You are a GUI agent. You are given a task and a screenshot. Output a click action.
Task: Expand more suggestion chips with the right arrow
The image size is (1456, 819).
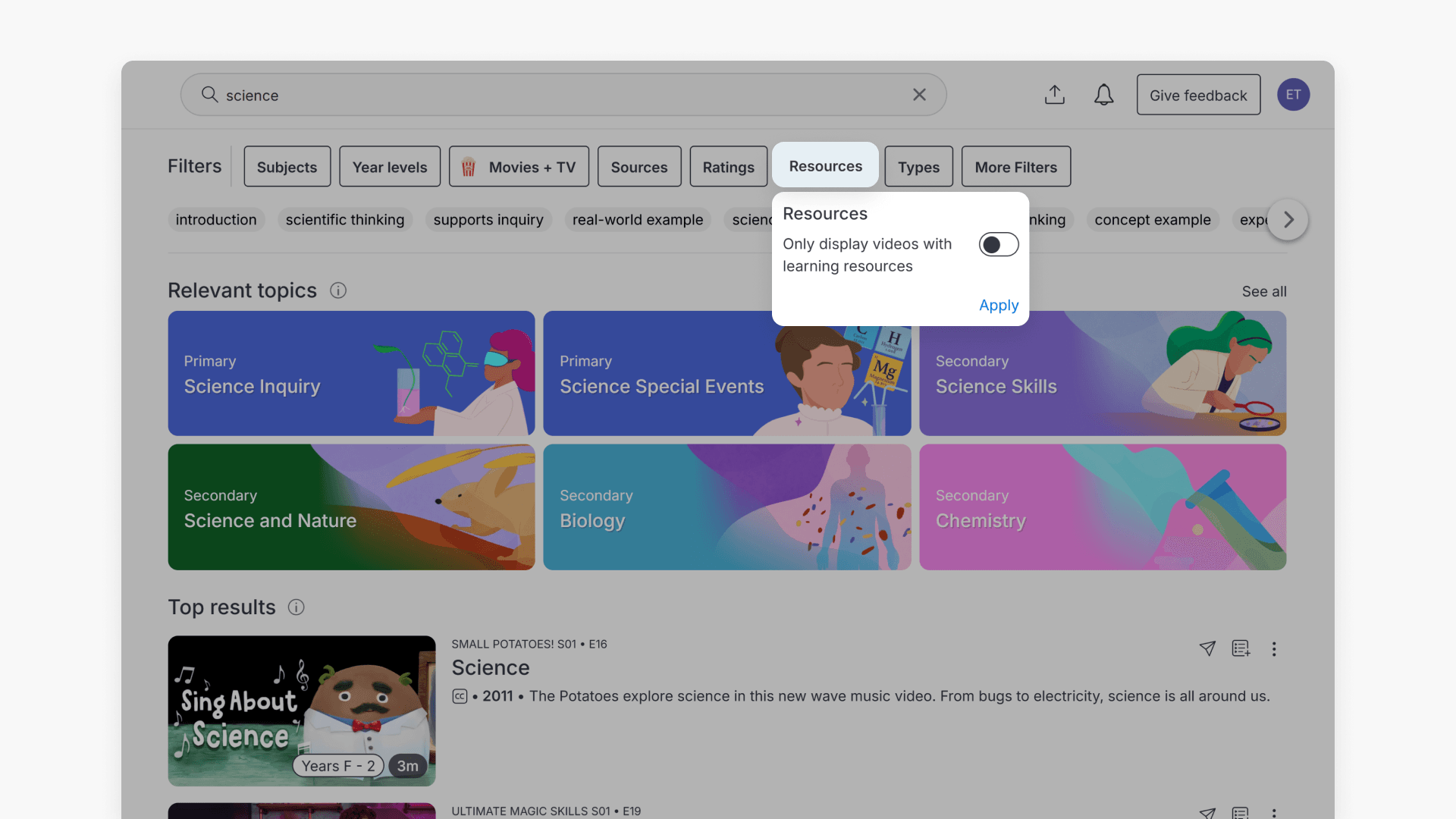click(x=1287, y=220)
